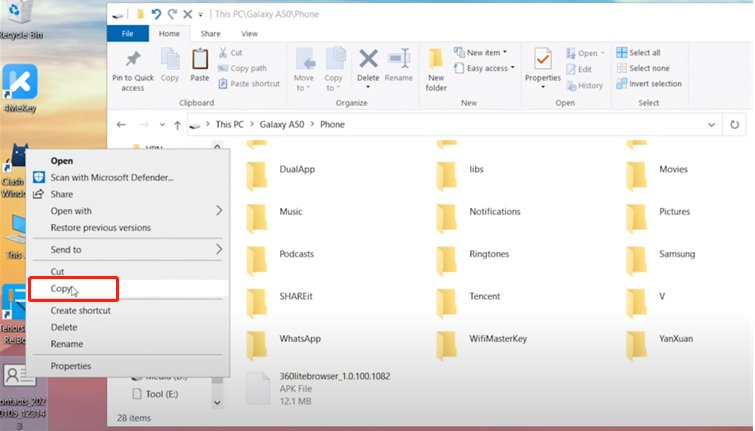The height and width of the screenshot is (431, 755).
Task: Open the New item dropdown
Action: (481, 52)
